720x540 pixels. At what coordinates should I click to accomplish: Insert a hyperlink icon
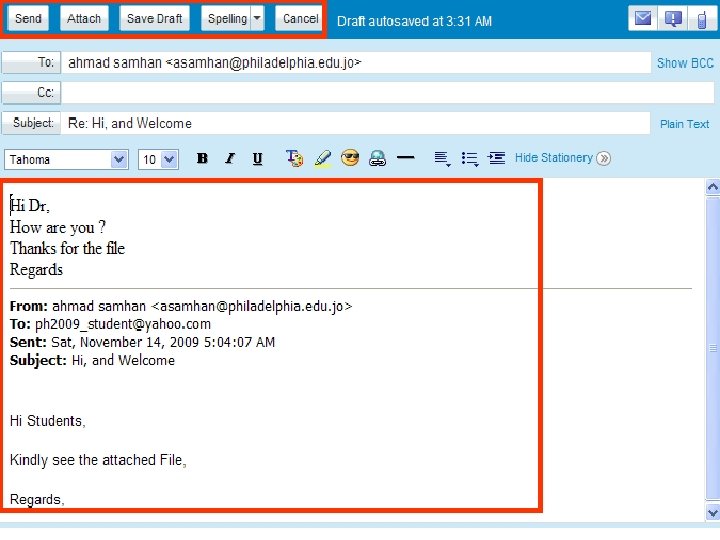(x=377, y=159)
